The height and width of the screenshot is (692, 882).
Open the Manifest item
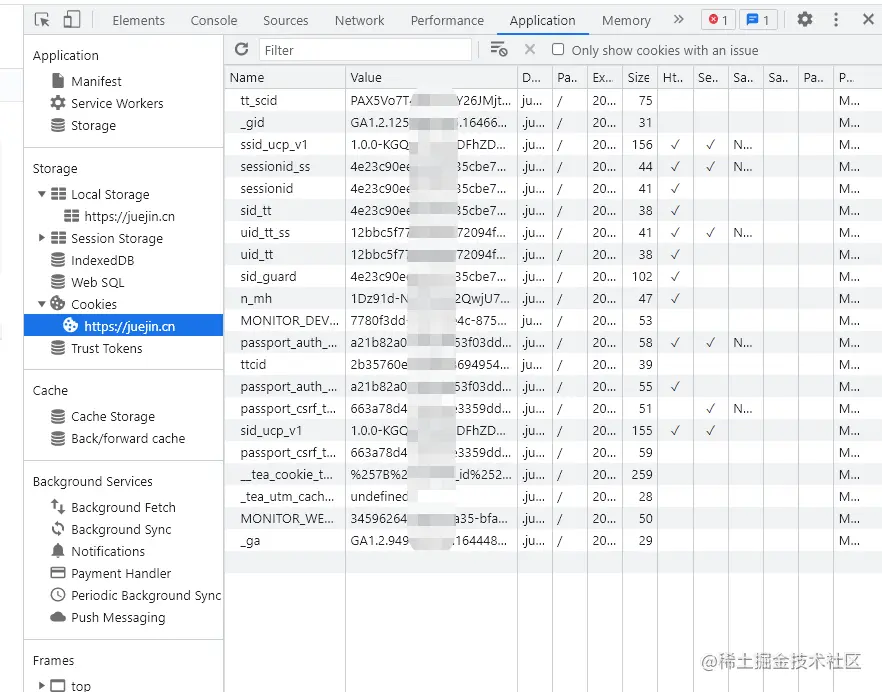[96, 82]
